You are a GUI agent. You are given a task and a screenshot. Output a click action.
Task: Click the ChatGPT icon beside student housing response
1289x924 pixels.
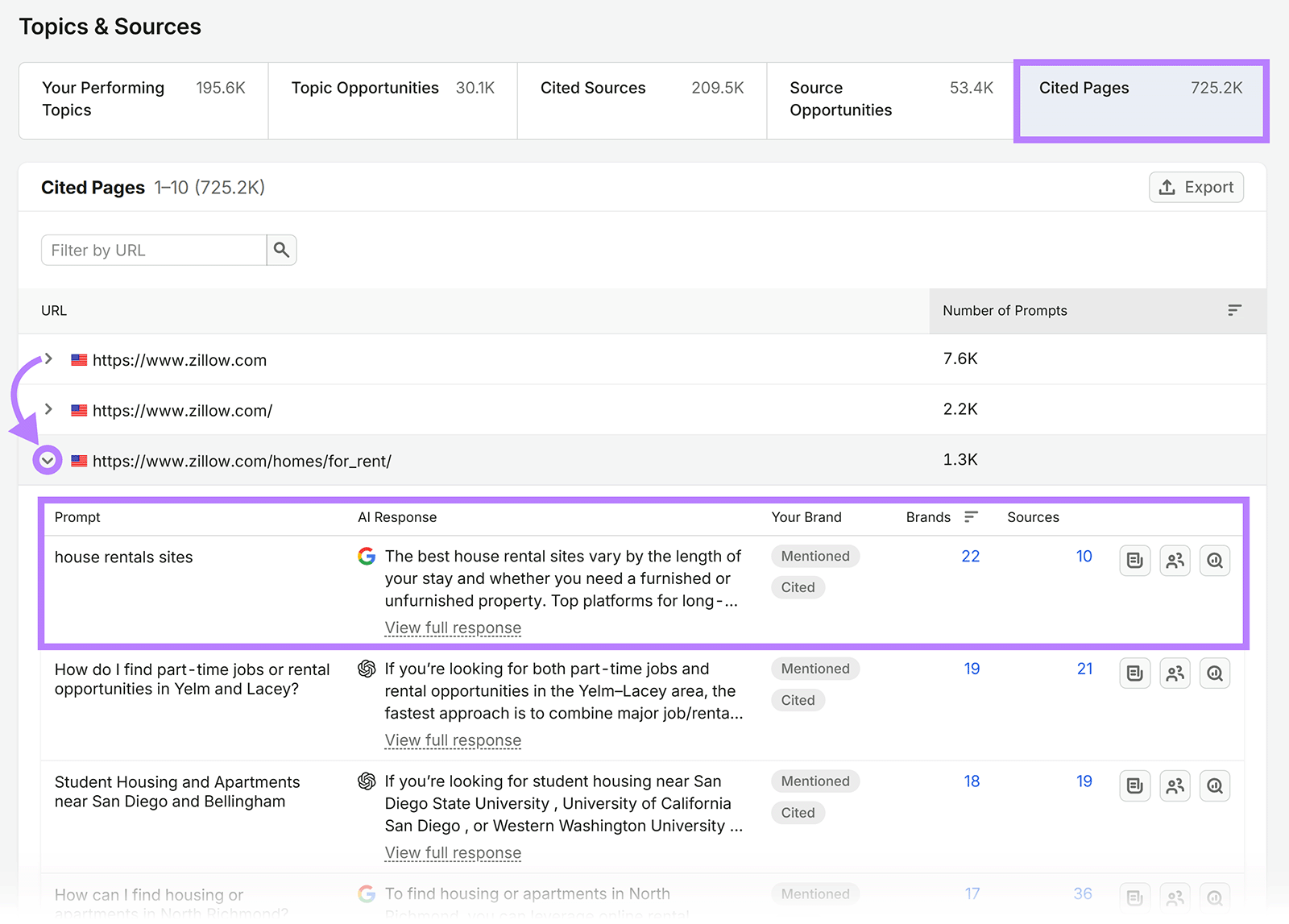coord(367,781)
